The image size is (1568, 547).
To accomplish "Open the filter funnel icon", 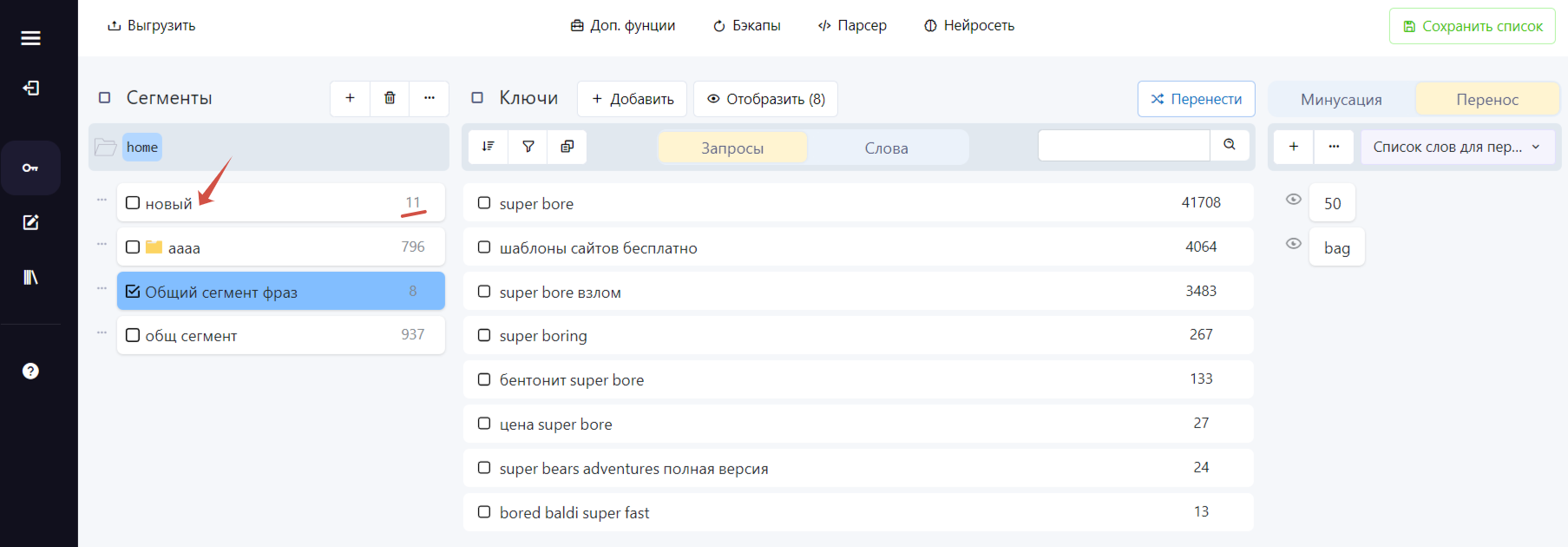I will click(x=528, y=147).
